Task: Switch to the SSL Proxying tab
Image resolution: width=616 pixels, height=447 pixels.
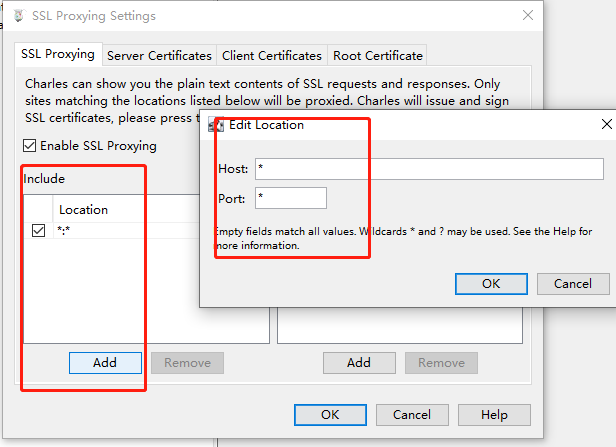Action: 58,55
